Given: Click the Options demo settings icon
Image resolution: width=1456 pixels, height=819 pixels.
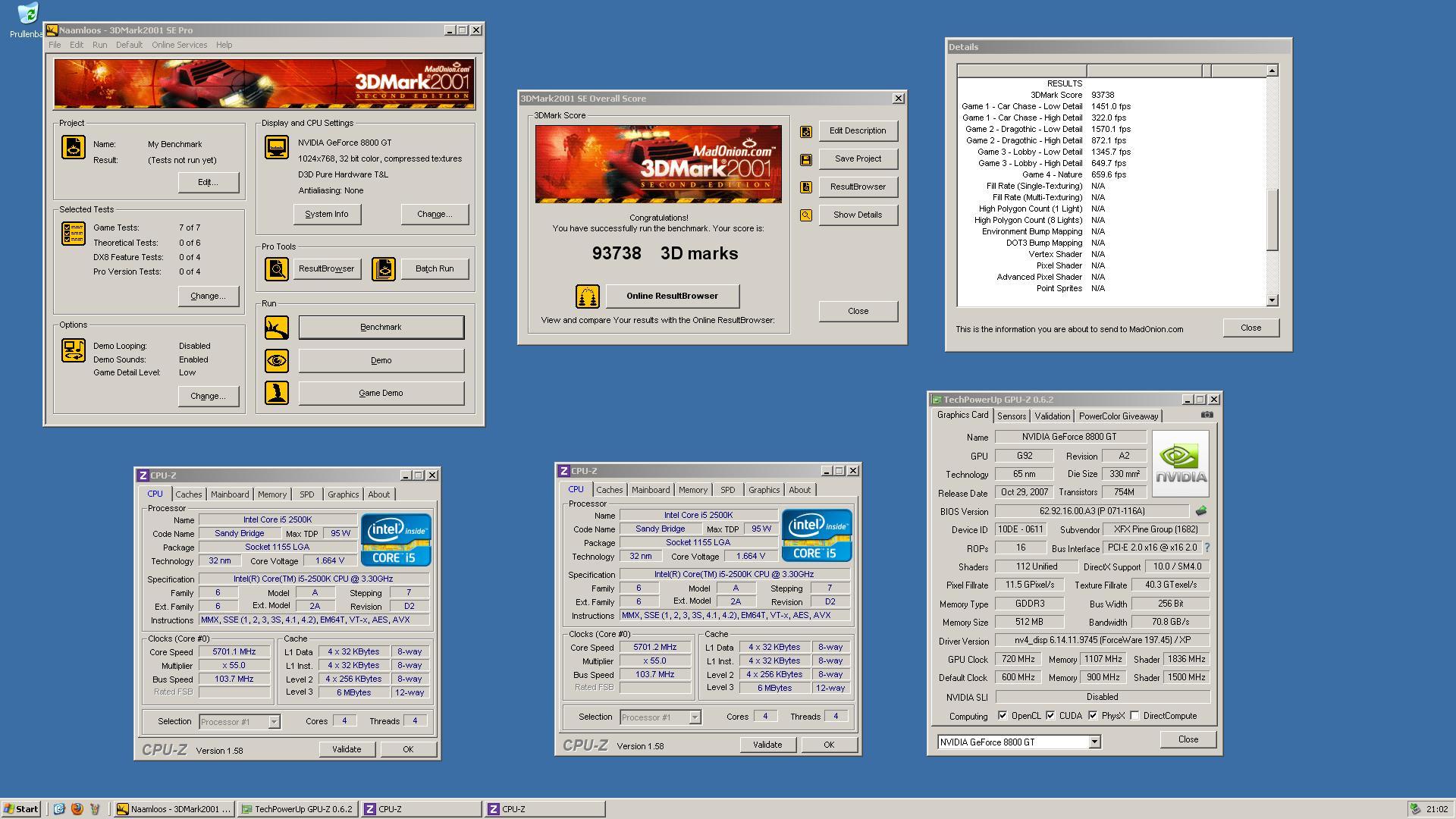Looking at the screenshot, I should 74,350.
